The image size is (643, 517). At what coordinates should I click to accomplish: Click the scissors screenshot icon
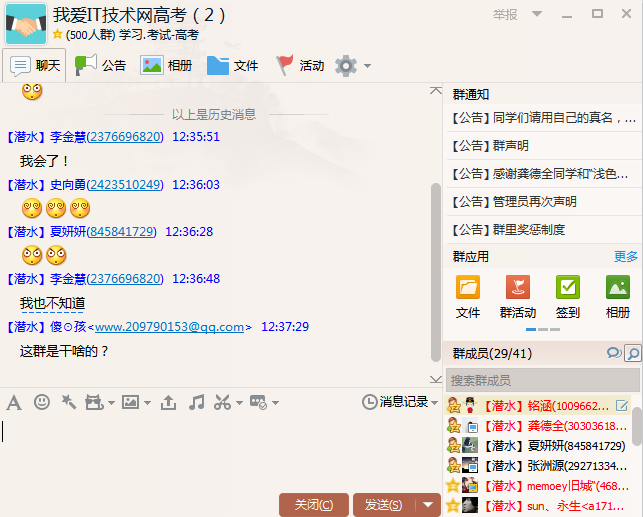point(222,403)
